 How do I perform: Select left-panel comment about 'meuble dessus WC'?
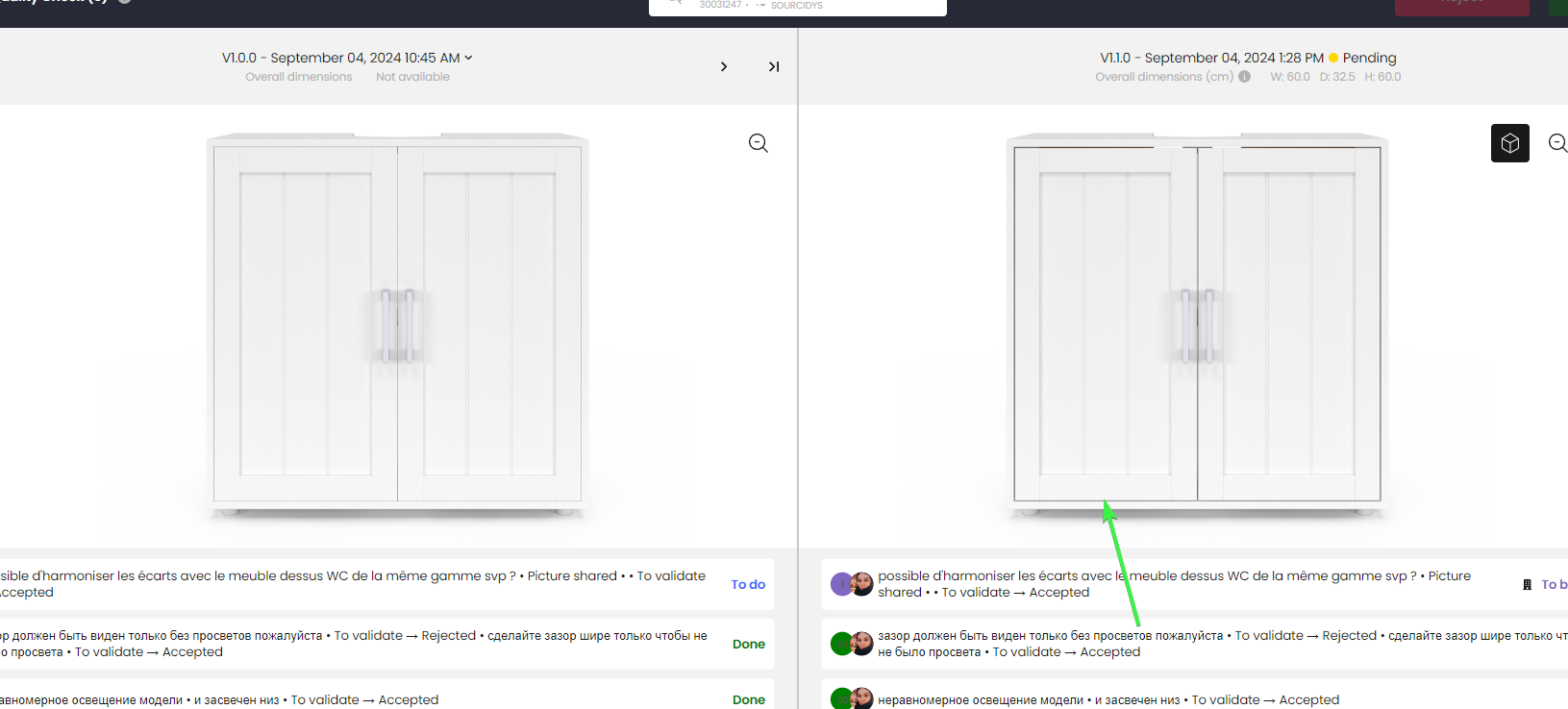[x=386, y=584]
